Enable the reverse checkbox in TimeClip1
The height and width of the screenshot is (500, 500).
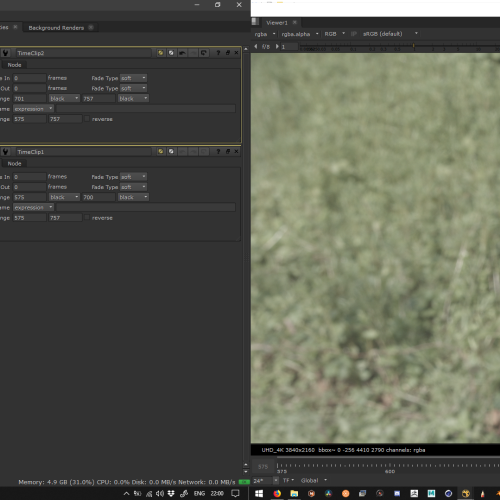tap(87, 217)
